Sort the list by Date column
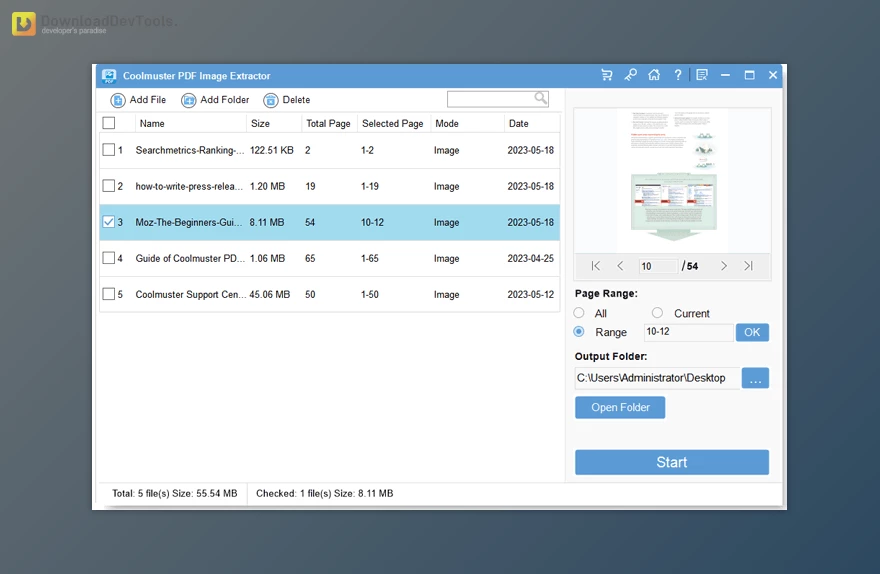This screenshot has width=880, height=574. pyautogui.click(x=519, y=123)
